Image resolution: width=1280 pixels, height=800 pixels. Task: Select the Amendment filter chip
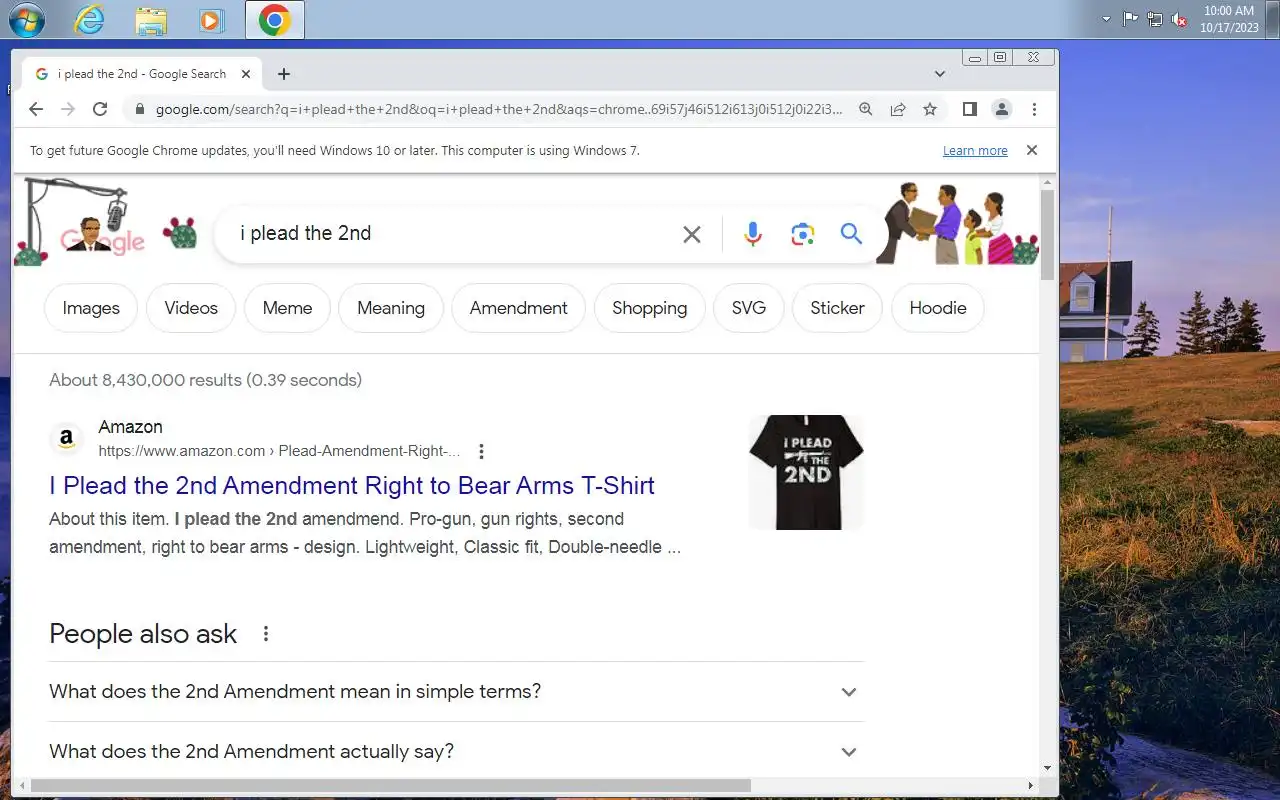[x=519, y=308]
